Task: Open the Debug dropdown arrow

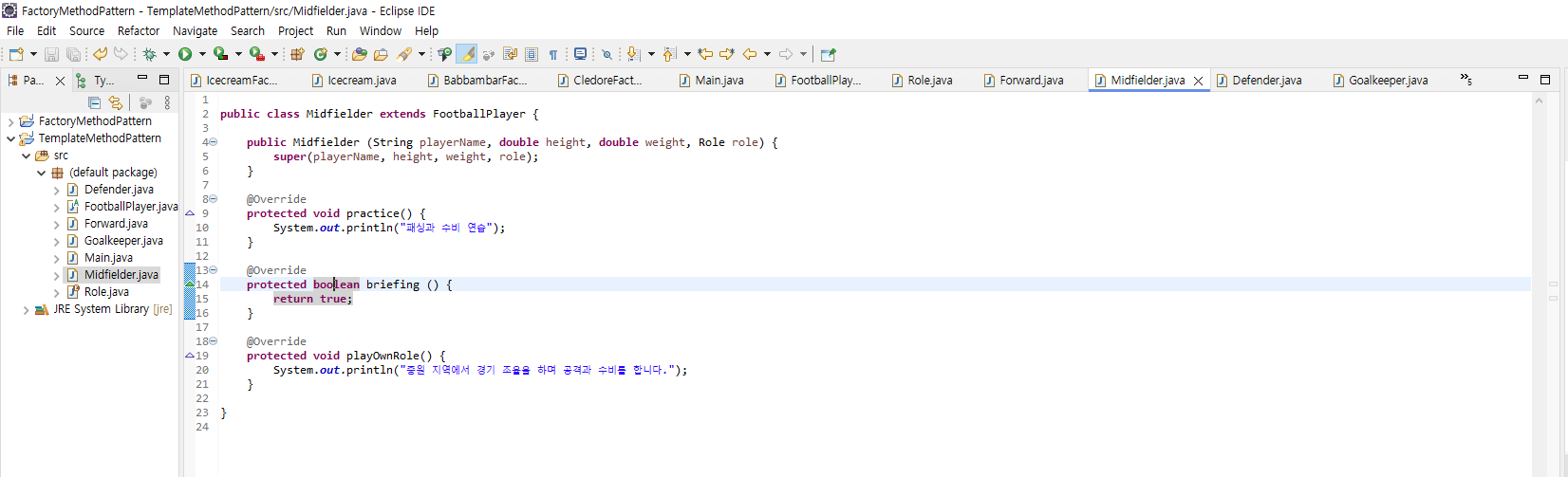Action: pyautogui.click(x=166, y=54)
